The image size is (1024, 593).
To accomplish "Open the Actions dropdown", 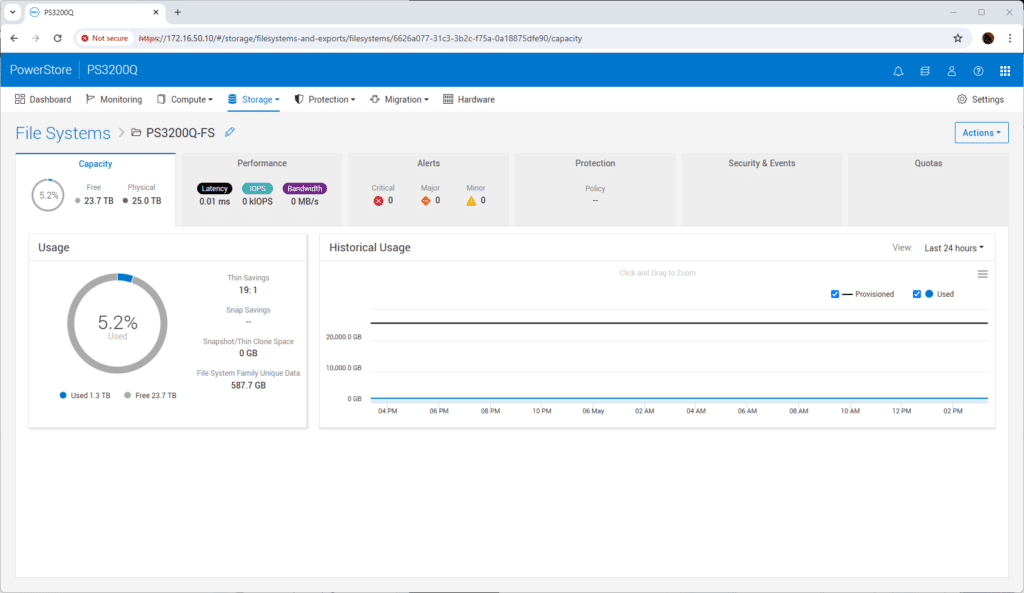I will point(981,133).
